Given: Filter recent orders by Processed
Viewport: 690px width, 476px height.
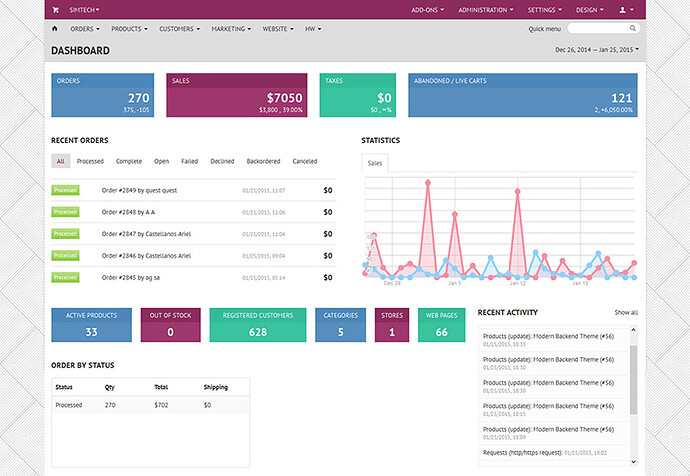Looking at the screenshot, I should point(90,161).
